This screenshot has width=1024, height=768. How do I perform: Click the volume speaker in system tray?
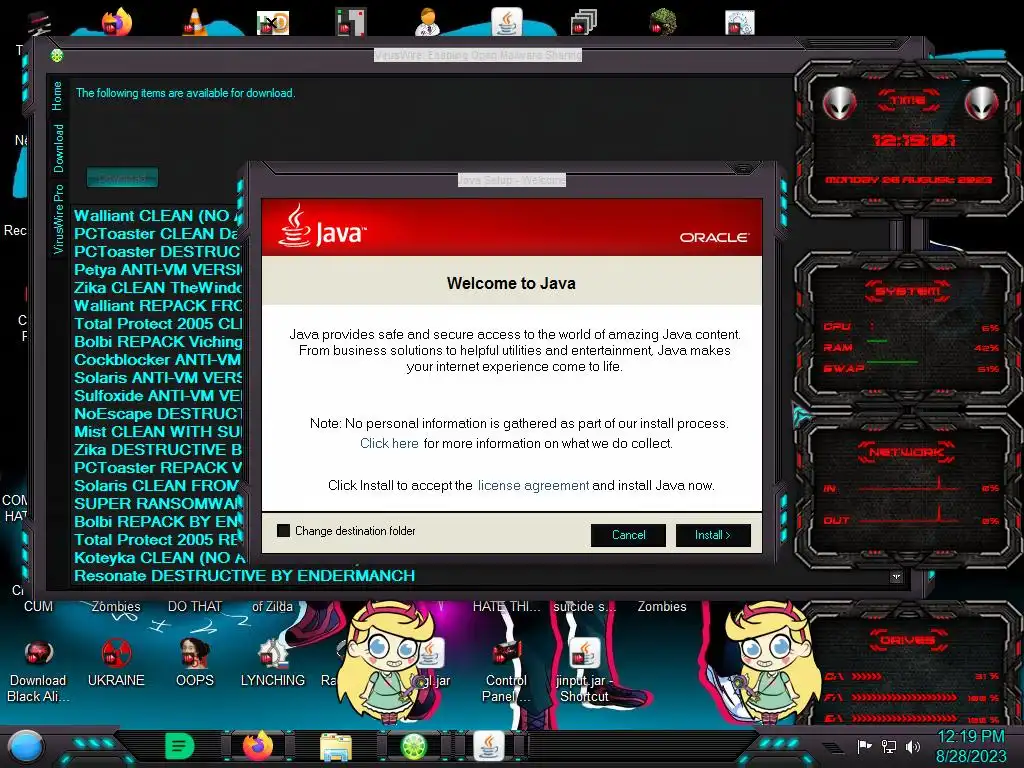coord(913,746)
